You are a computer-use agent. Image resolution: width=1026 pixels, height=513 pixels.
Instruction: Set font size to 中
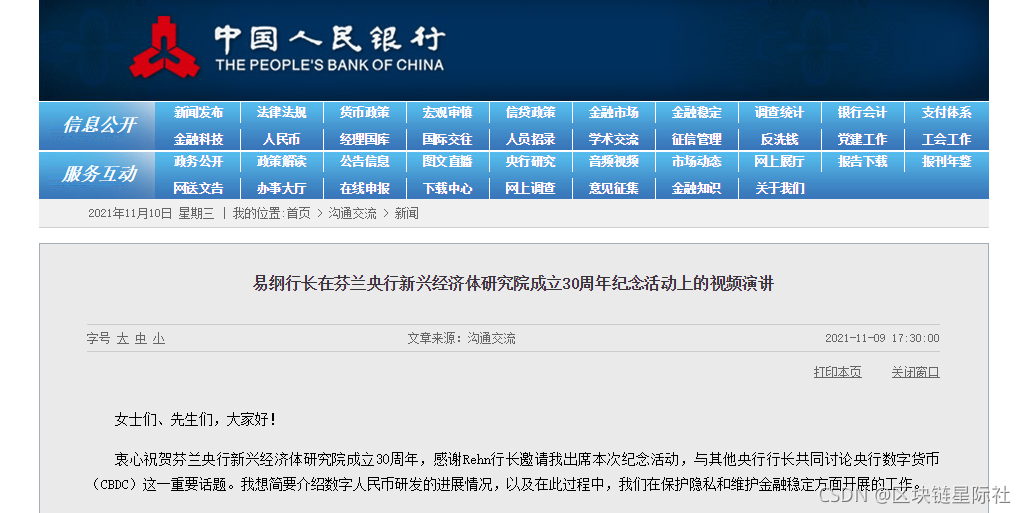pos(141,338)
